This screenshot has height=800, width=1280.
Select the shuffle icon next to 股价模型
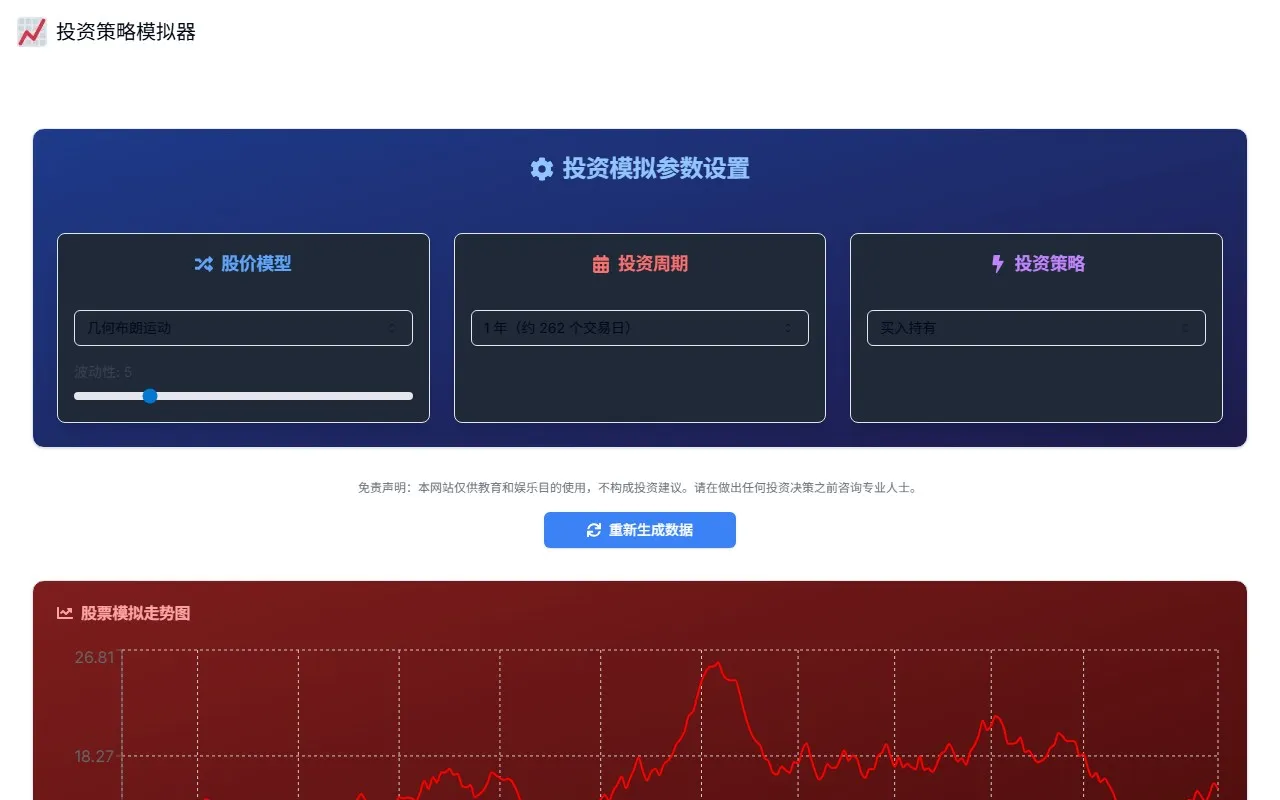[203, 264]
